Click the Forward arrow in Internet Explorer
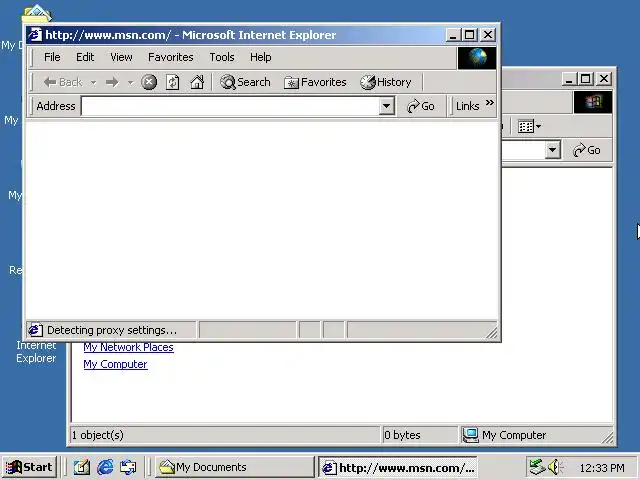The height and width of the screenshot is (480, 640). tap(112, 82)
